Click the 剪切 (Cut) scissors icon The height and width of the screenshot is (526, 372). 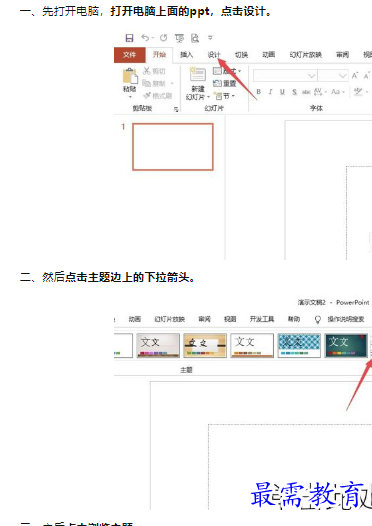click(147, 71)
